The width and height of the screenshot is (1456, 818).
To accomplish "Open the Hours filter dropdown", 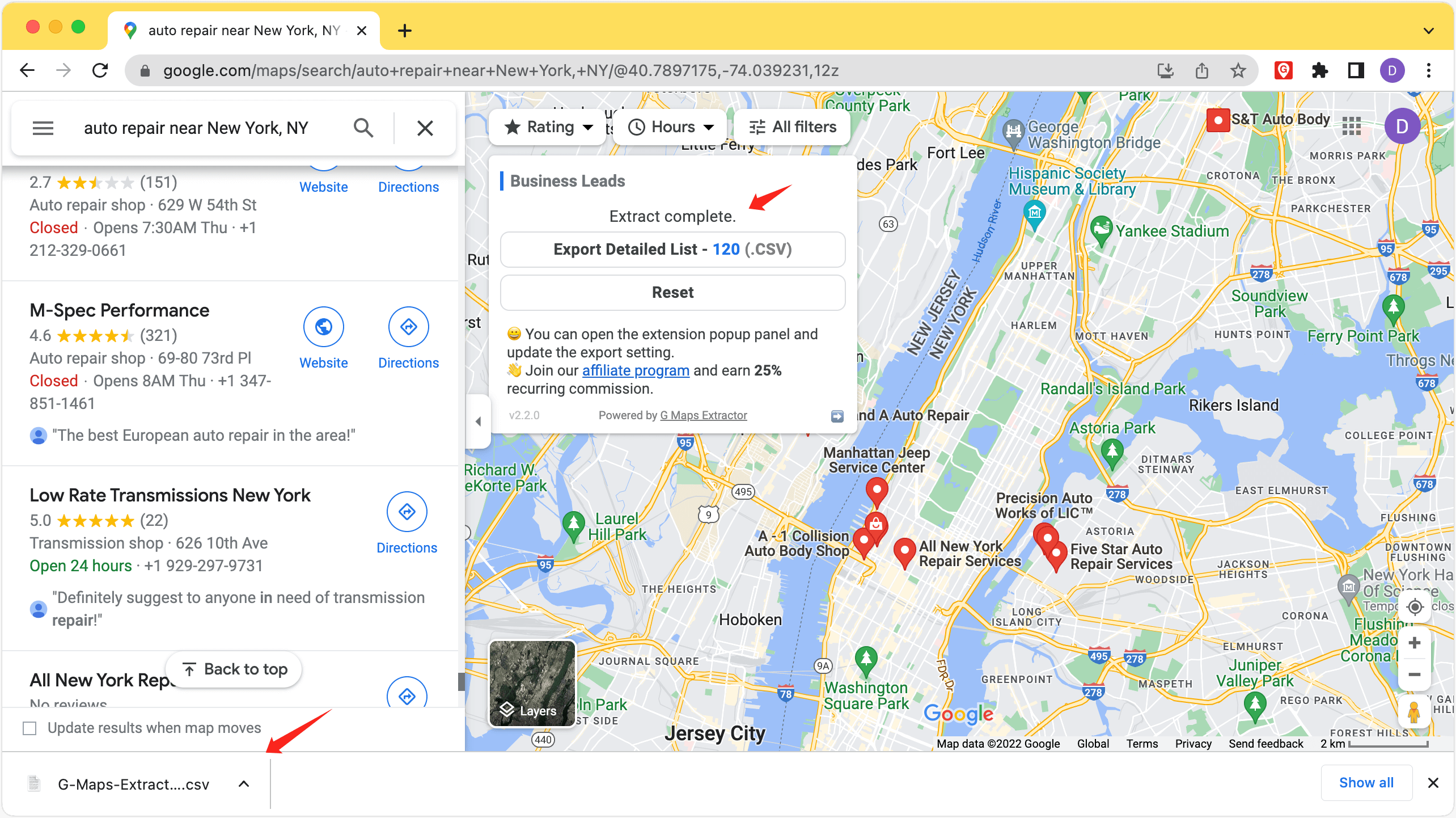I will click(x=670, y=127).
